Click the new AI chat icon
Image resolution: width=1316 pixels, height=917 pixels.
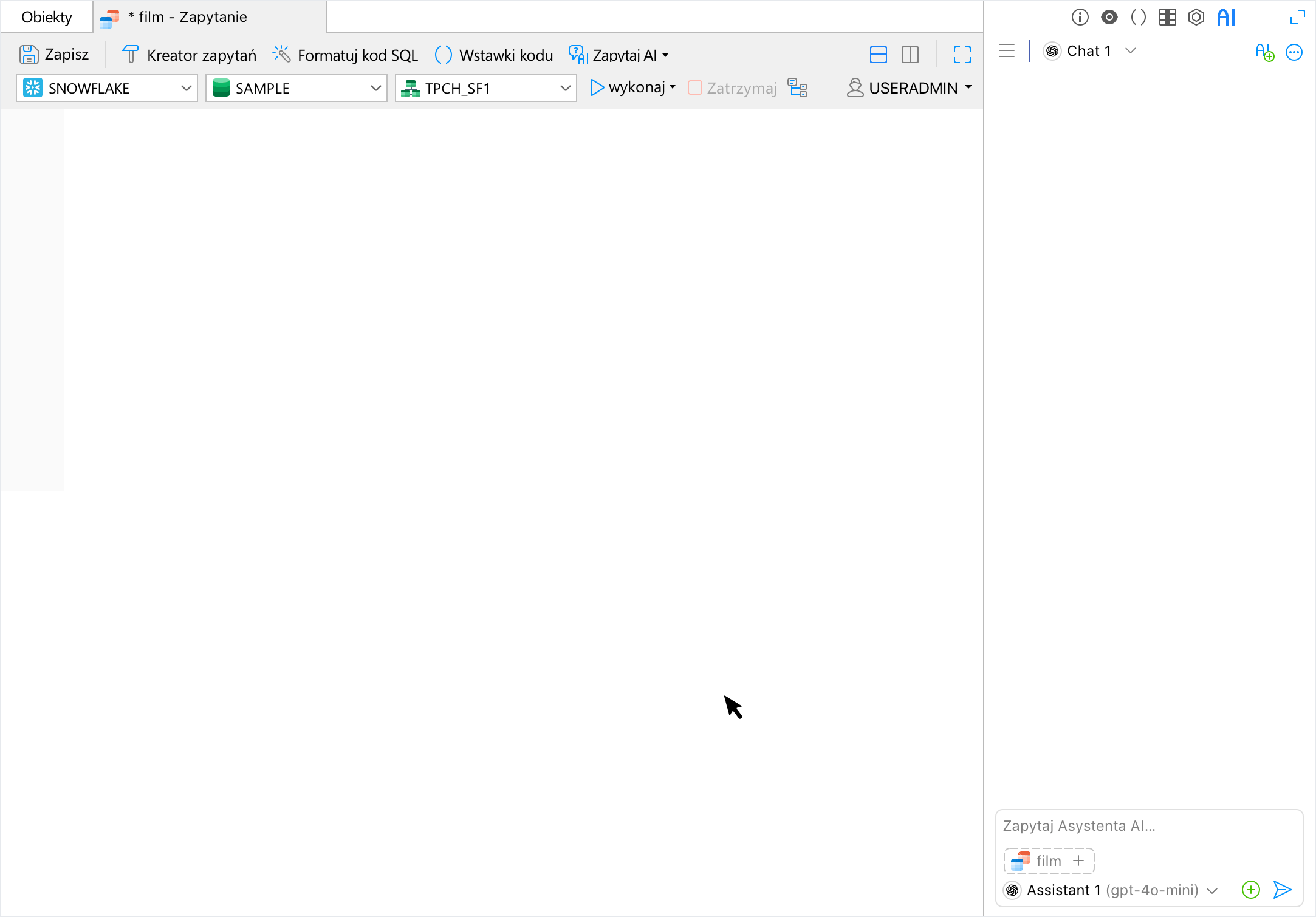(1264, 52)
